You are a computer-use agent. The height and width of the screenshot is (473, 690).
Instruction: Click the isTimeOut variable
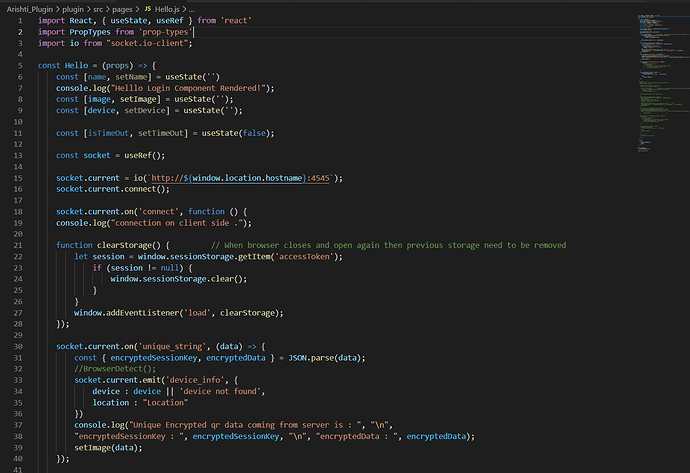click(x=108, y=133)
